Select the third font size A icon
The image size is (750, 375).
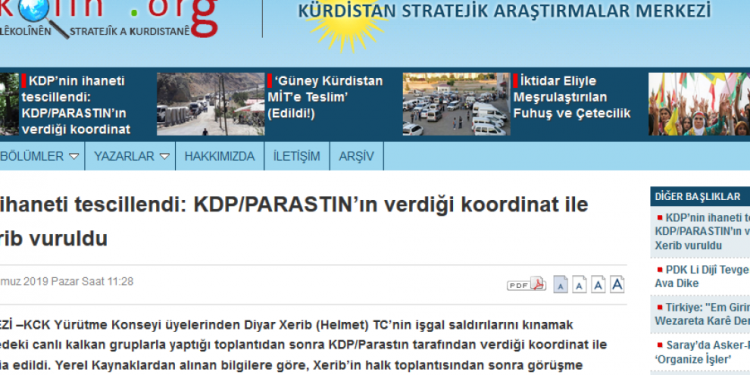pyautogui.click(x=598, y=285)
